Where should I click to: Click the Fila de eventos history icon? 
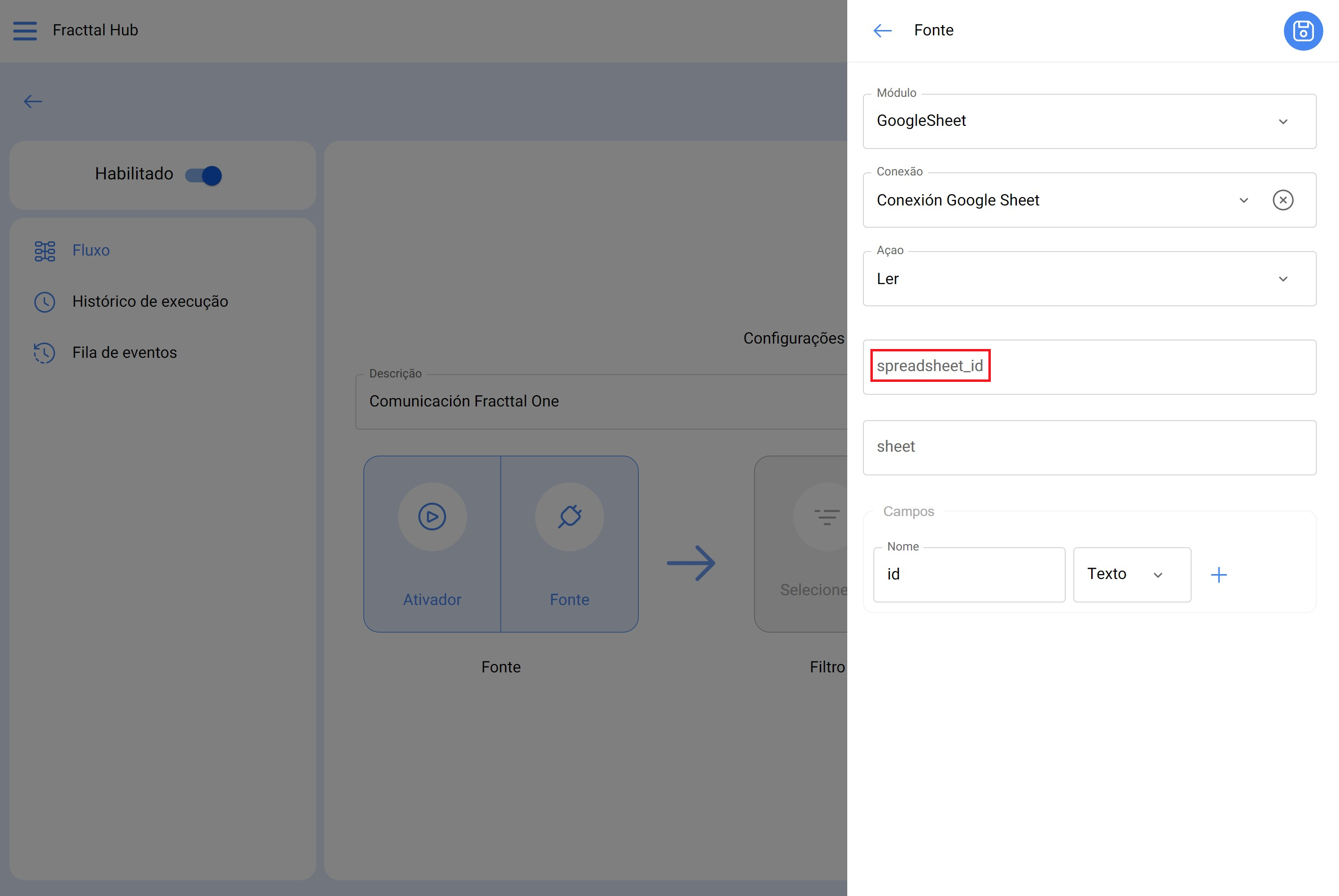(45, 352)
